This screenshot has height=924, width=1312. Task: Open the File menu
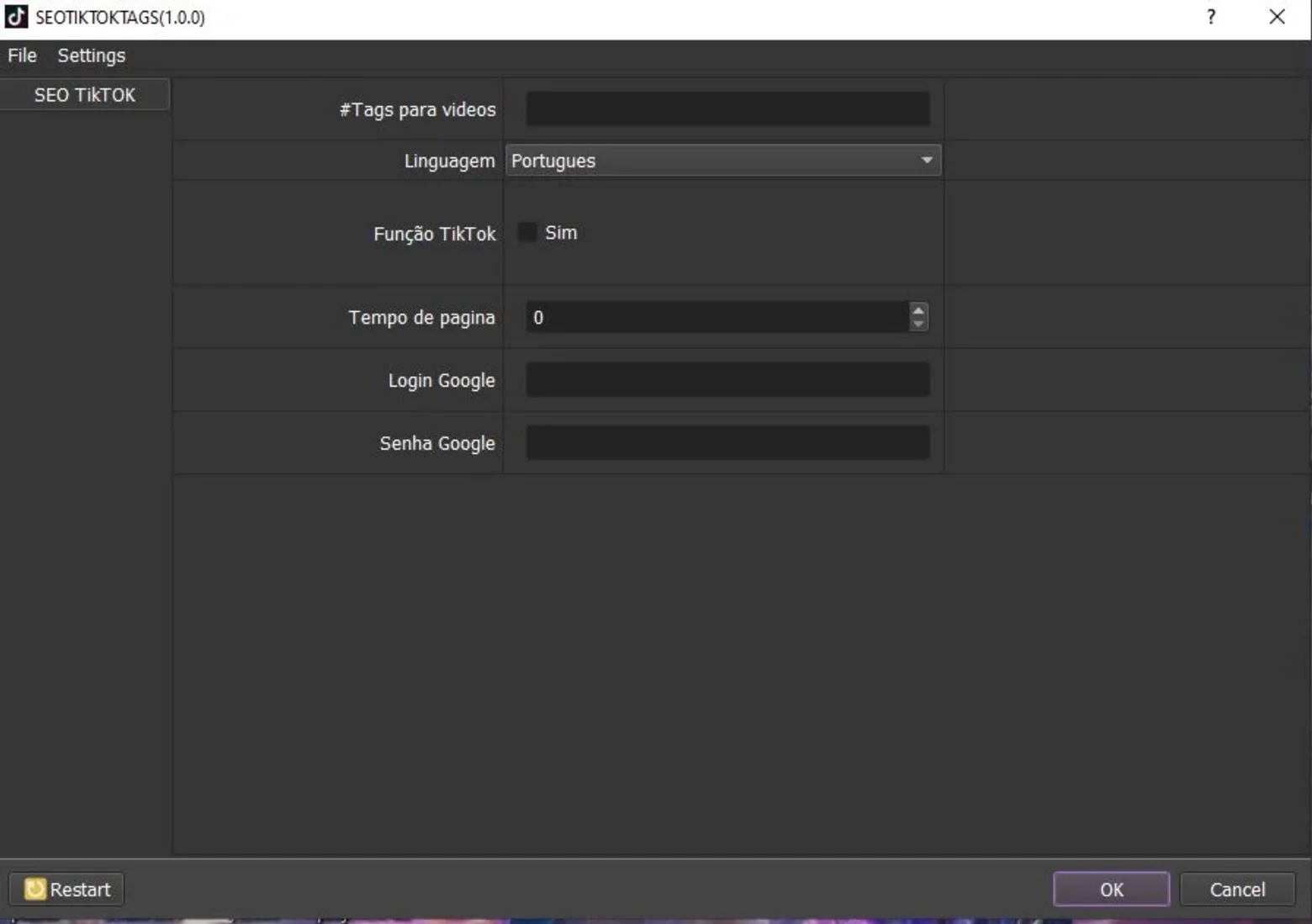[23, 55]
